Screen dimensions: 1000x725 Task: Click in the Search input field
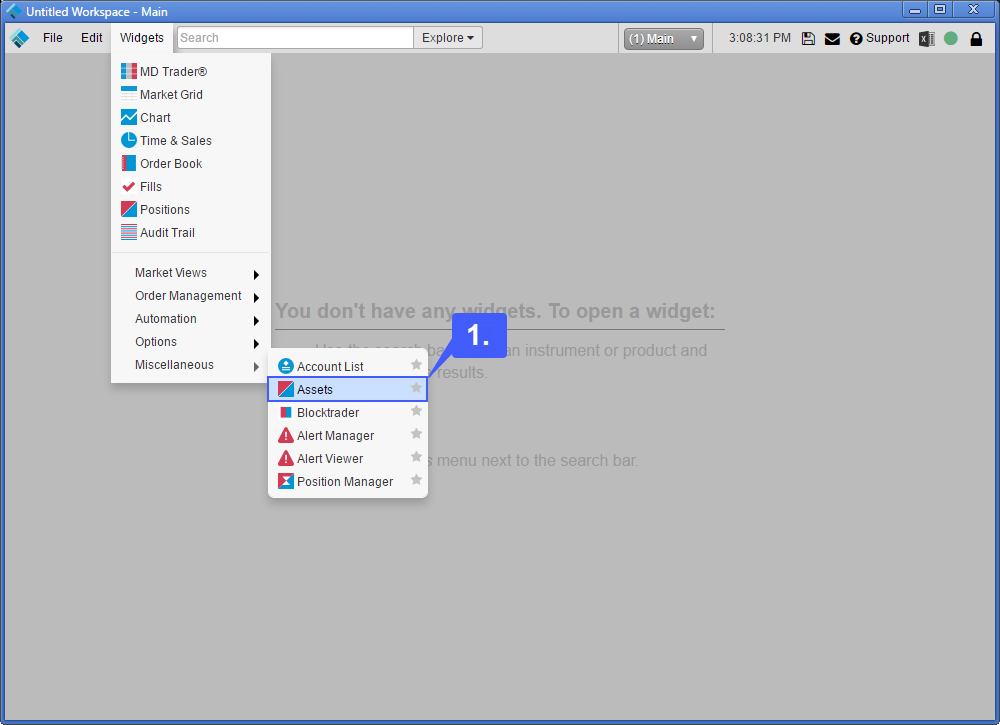point(295,38)
